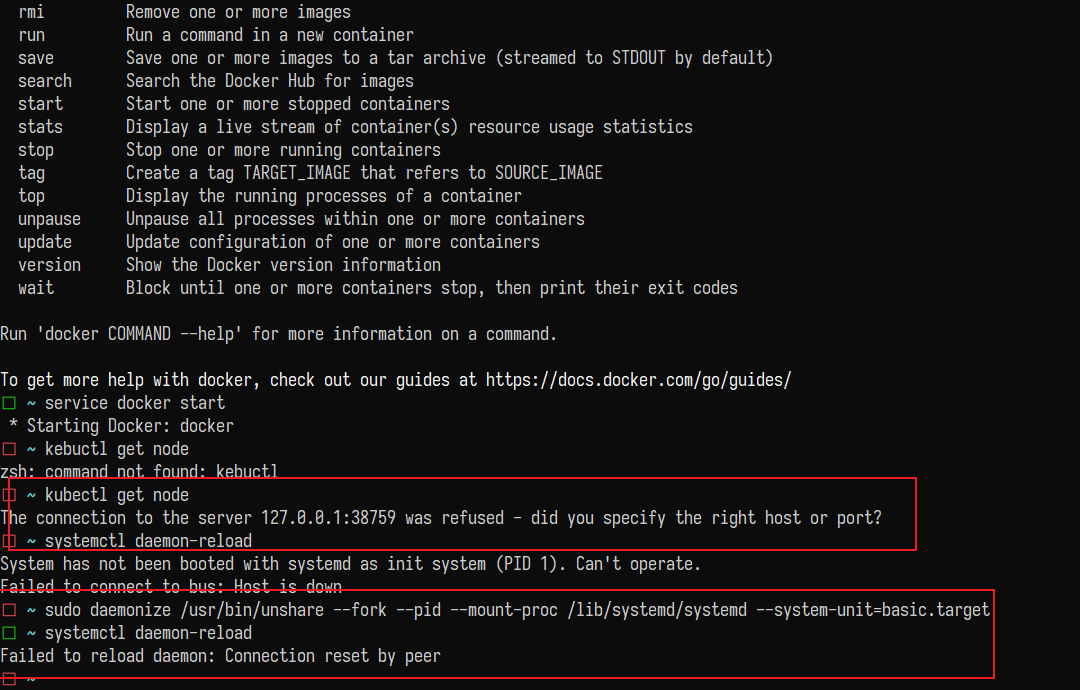
Task: Click inside the lower red annotation box
Action: 500,632
